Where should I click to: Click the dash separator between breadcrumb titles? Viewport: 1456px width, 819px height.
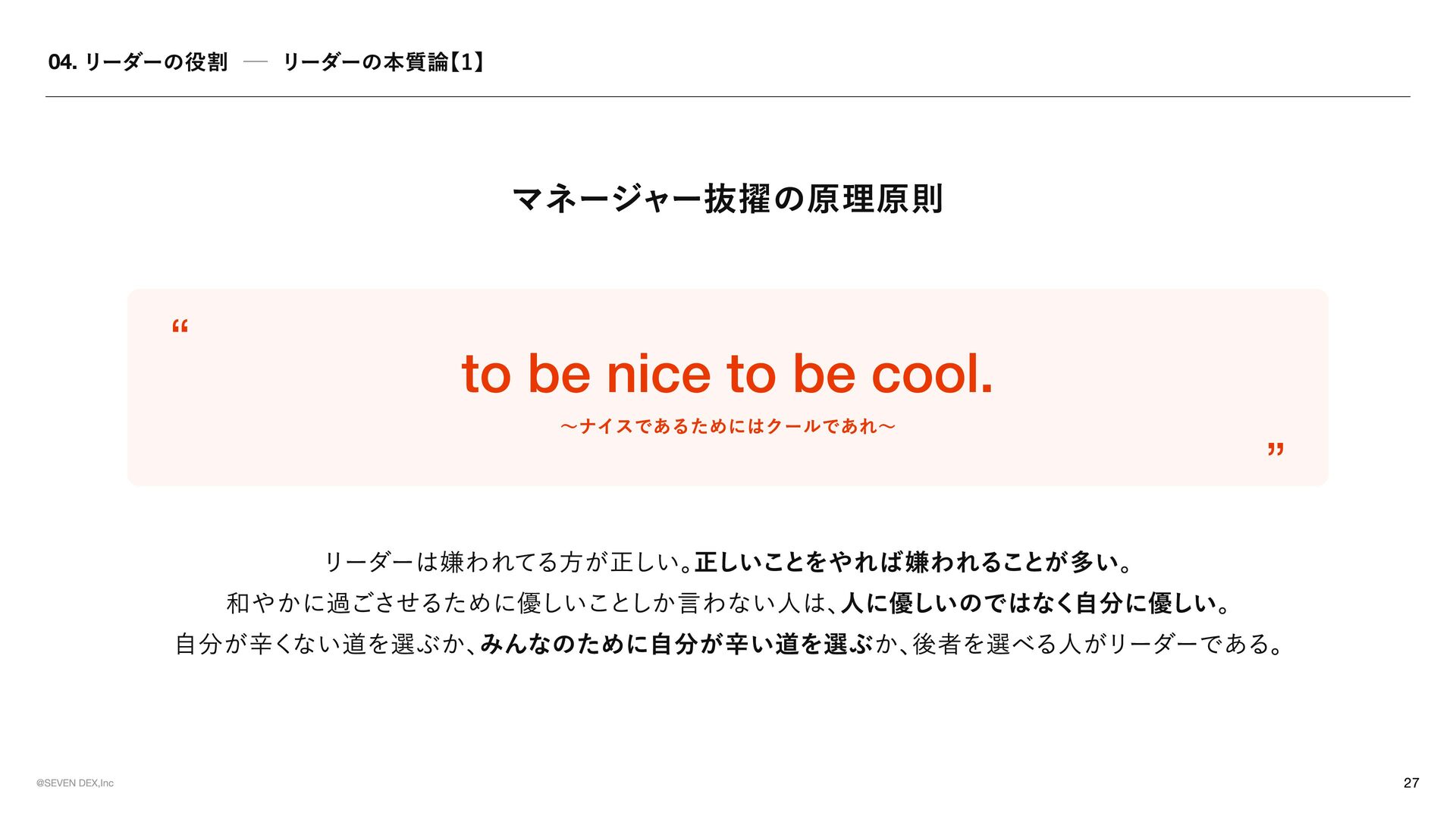click(256, 62)
